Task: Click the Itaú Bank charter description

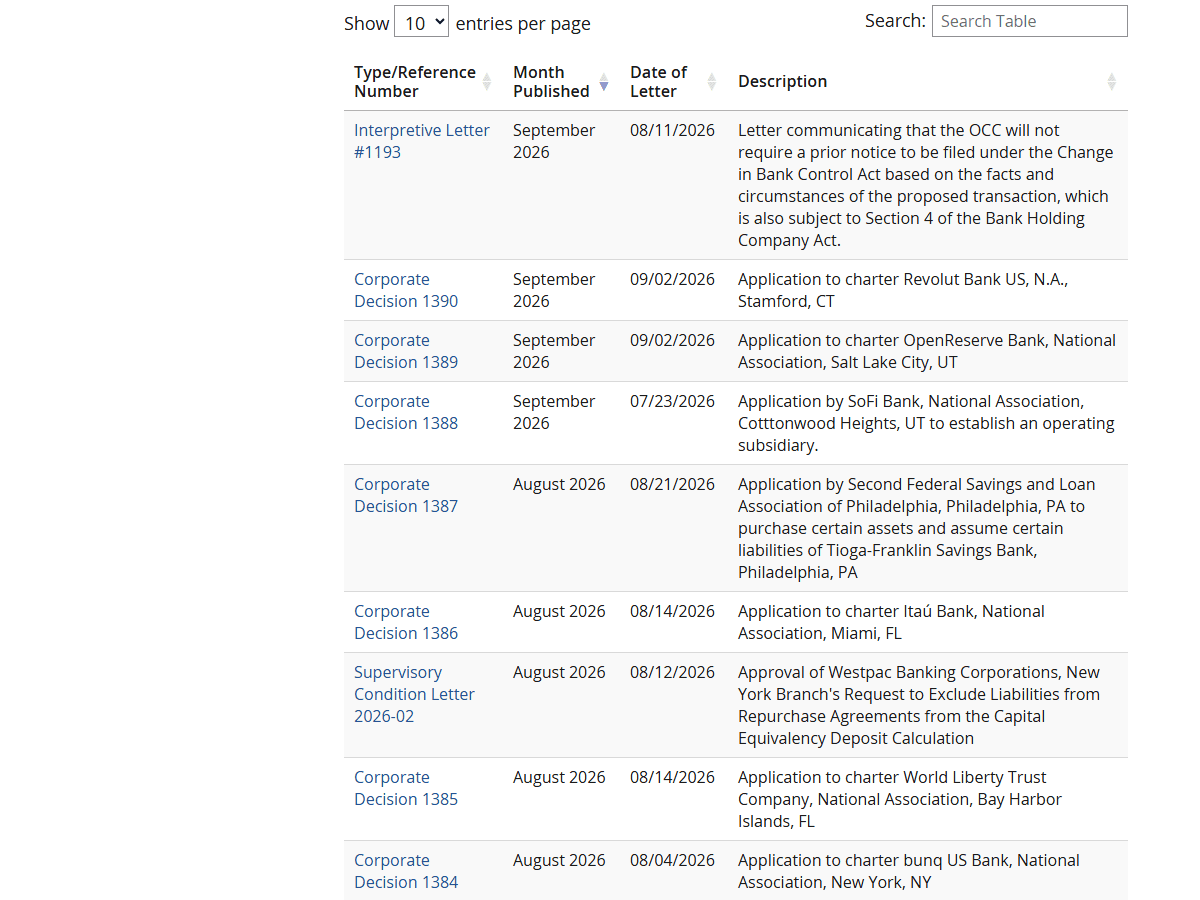Action: (891, 622)
